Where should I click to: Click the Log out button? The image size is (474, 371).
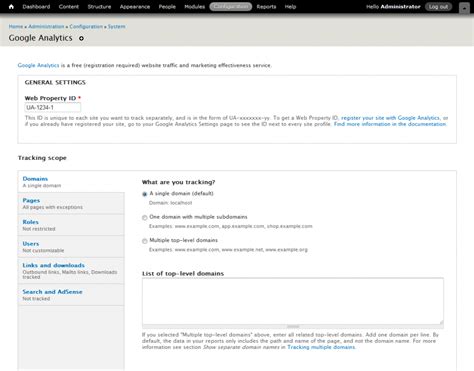[x=438, y=7]
